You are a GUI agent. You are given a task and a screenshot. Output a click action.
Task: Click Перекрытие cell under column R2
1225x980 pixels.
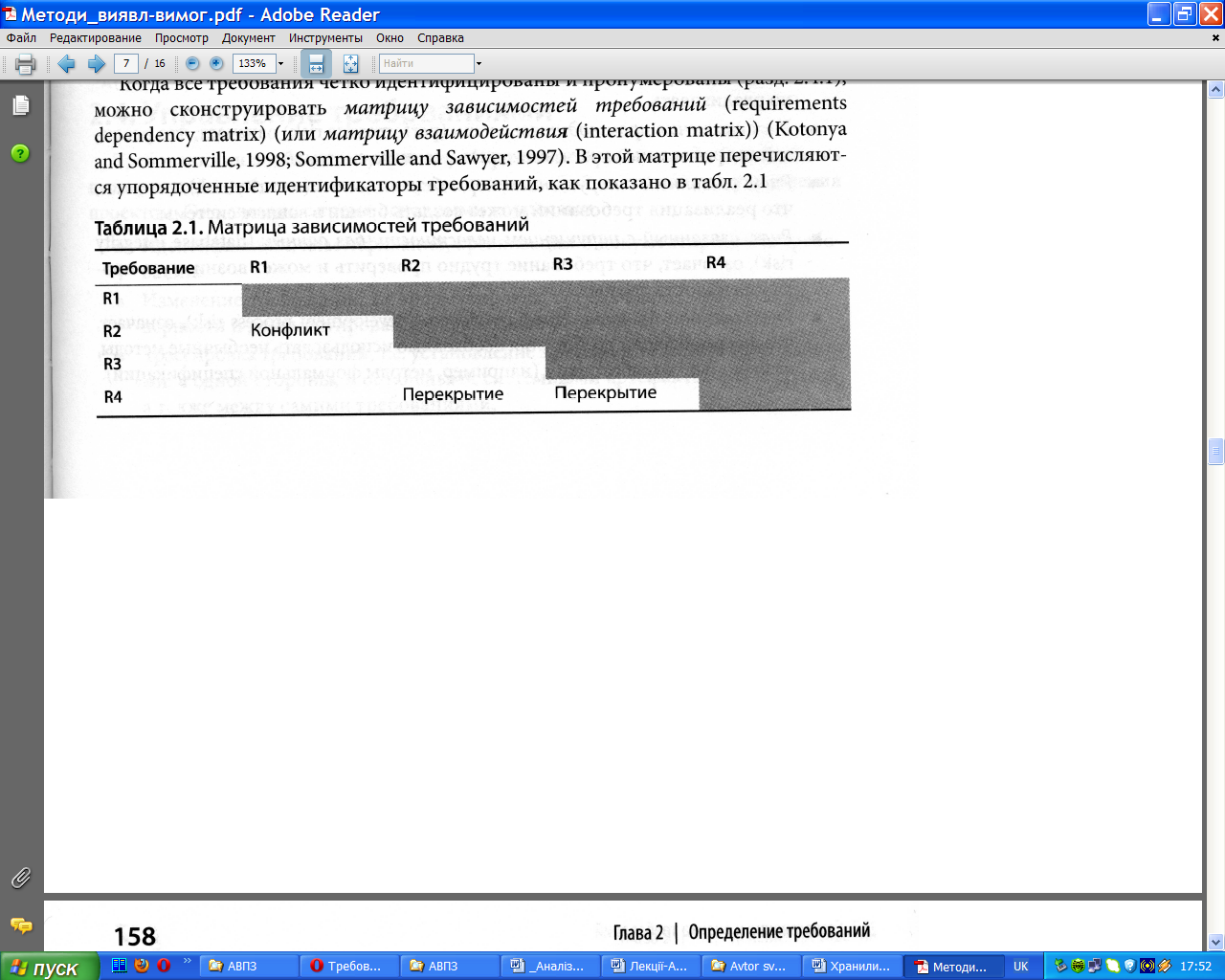click(453, 394)
